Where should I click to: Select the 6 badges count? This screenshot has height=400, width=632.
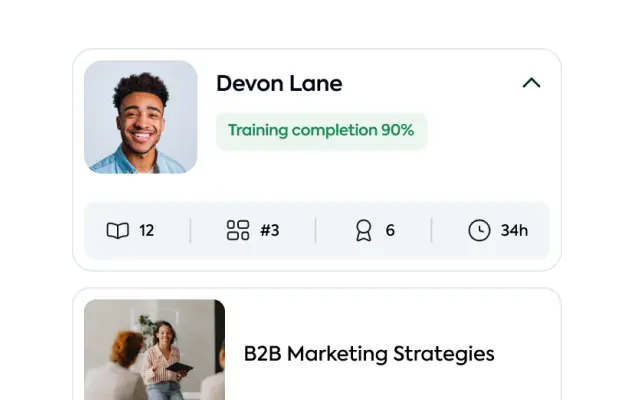(x=390, y=231)
